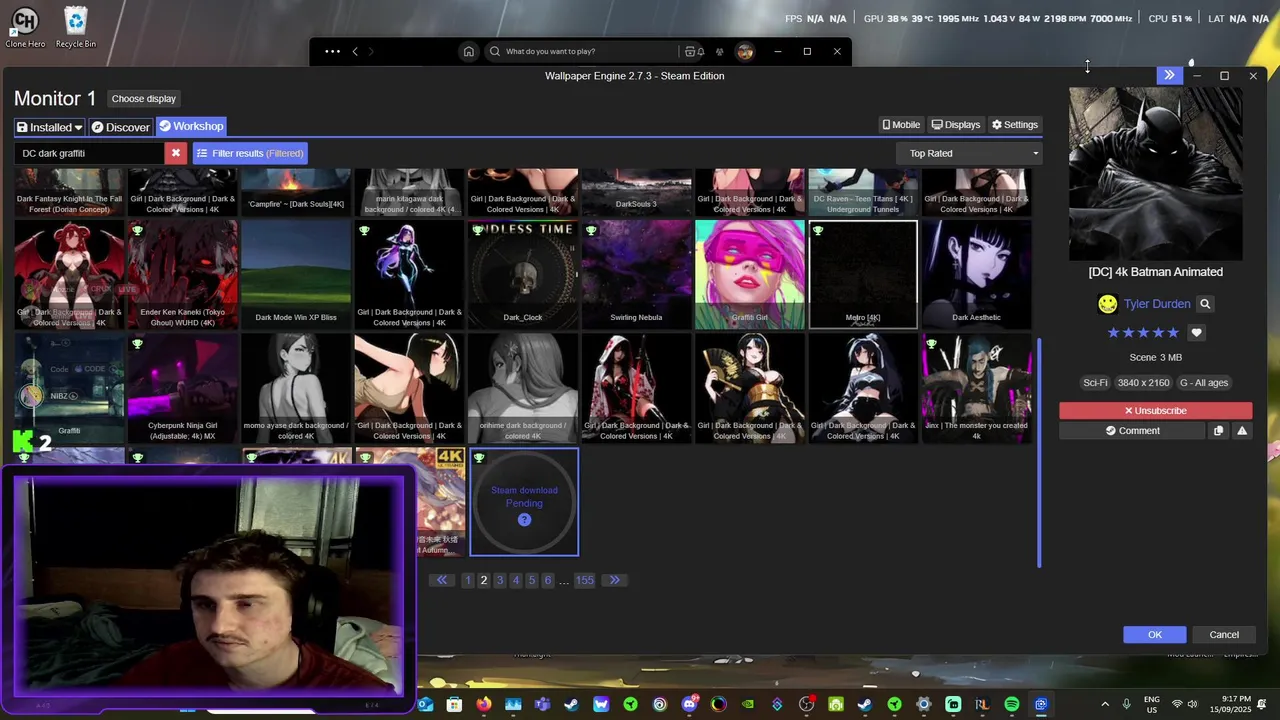Select the Jinx monster you created wallpaper
1280x720 pixels.
[976, 388]
